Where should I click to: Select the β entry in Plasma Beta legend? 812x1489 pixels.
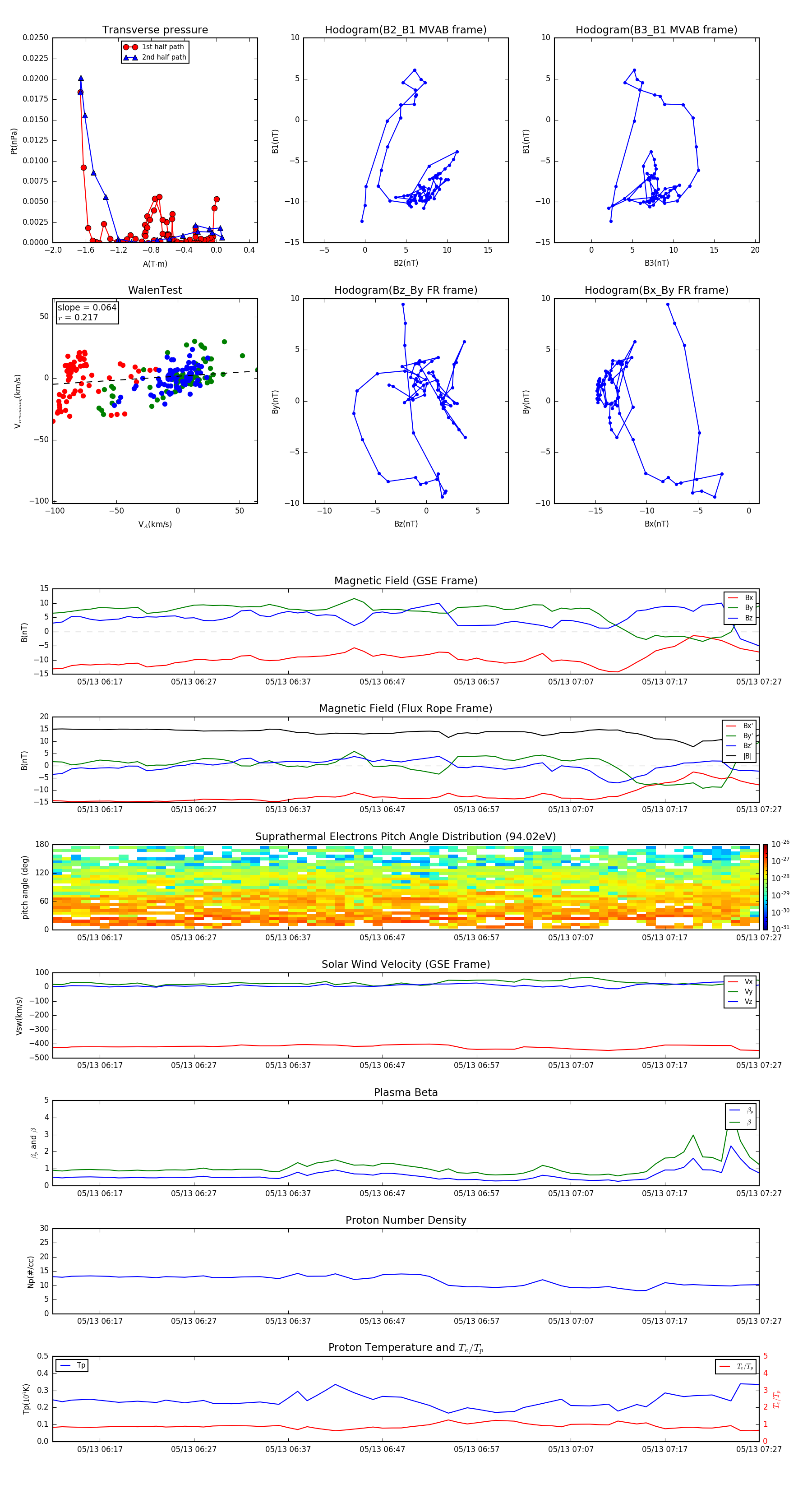(x=742, y=1122)
